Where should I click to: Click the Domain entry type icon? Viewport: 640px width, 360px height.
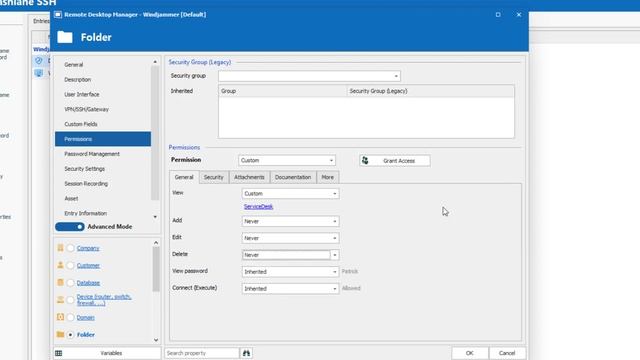pyautogui.click(x=60, y=317)
